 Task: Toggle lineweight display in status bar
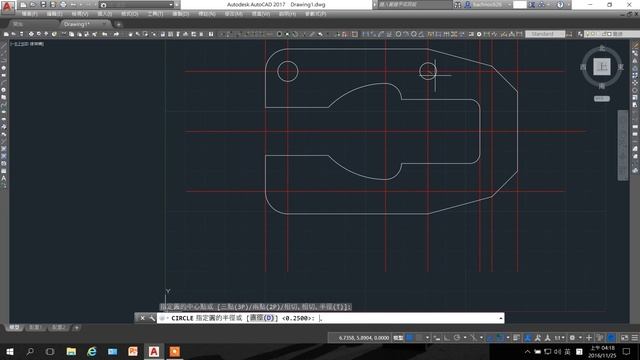pos(516,338)
